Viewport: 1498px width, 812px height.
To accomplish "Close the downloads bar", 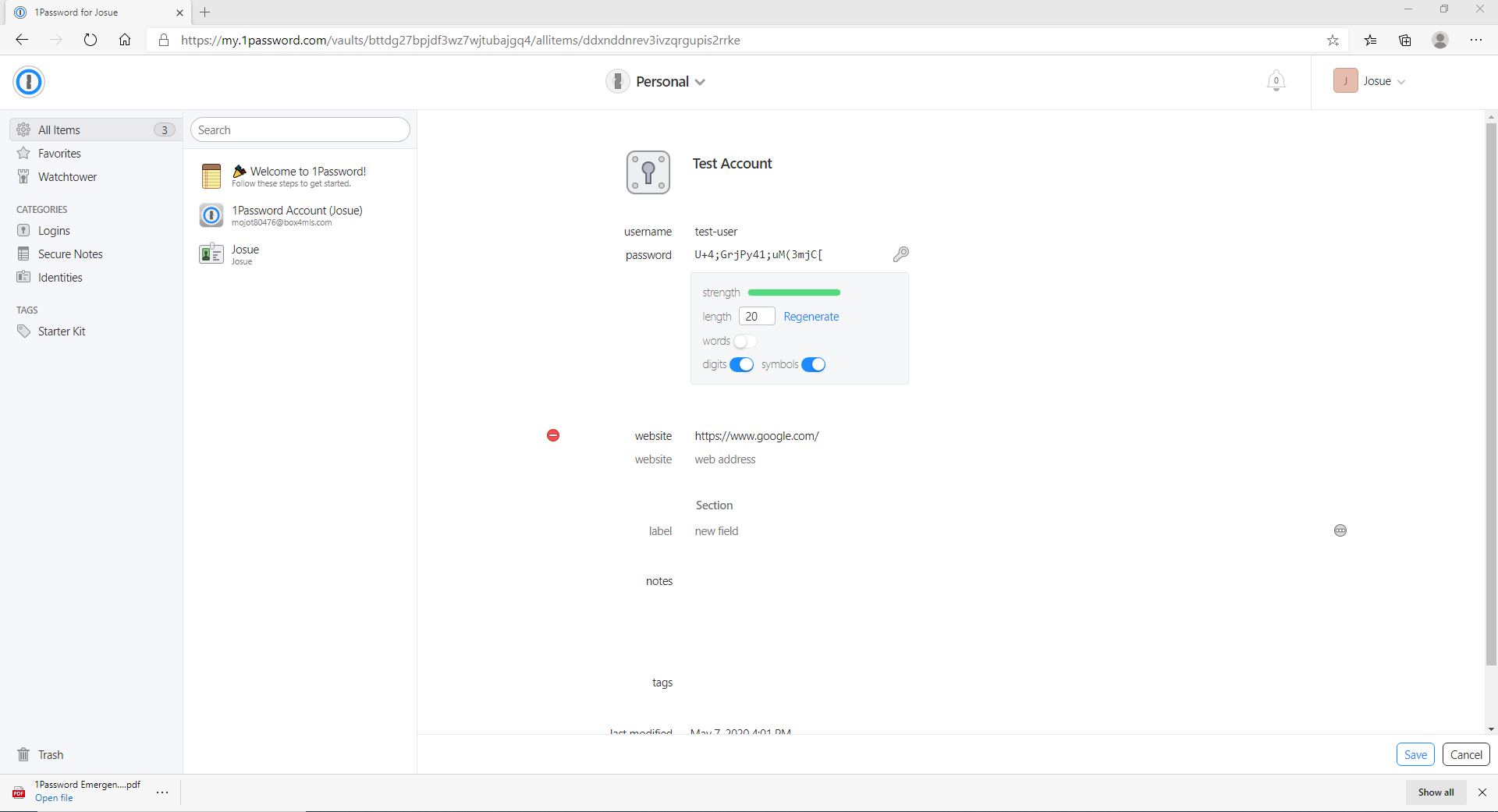I will [x=1482, y=792].
